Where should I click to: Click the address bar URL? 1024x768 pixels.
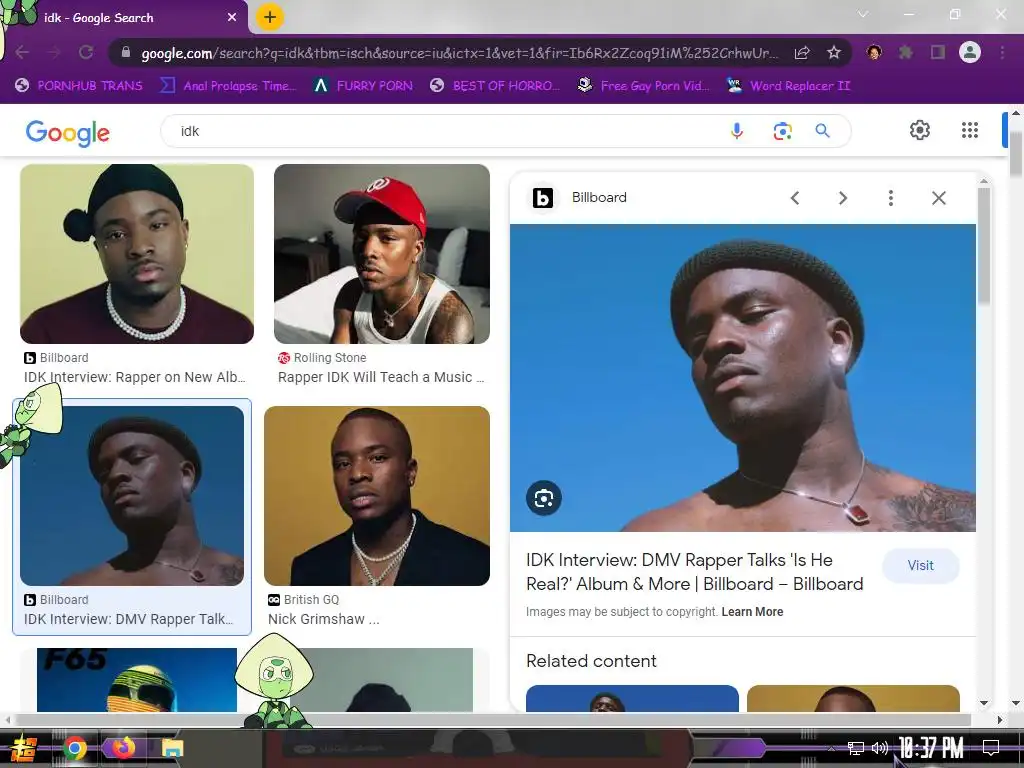[459, 53]
